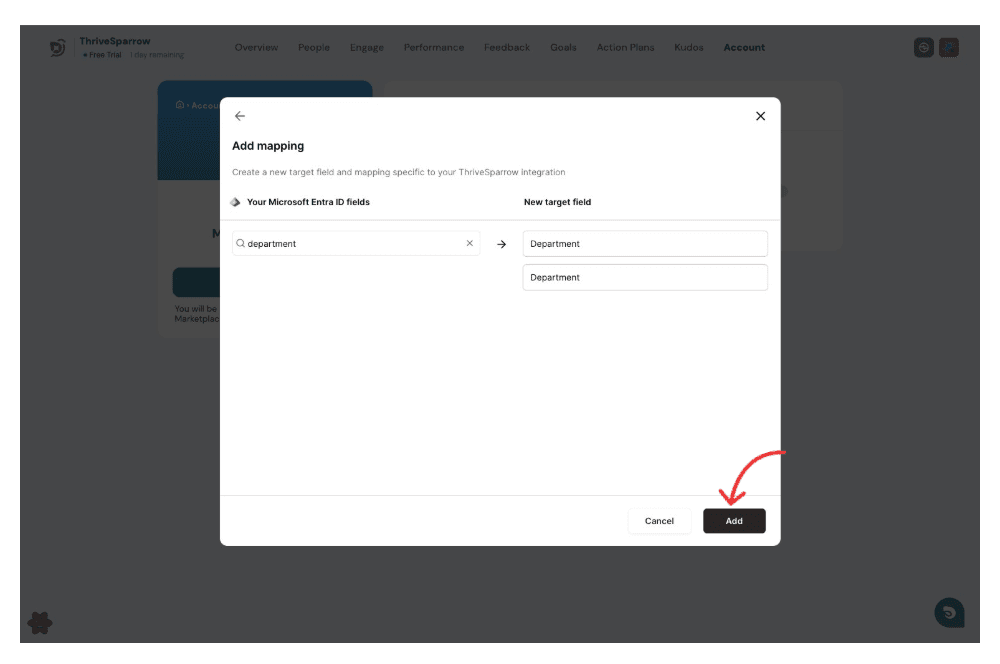Close the Add mapping dialog
1000x664 pixels.
click(x=760, y=116)
